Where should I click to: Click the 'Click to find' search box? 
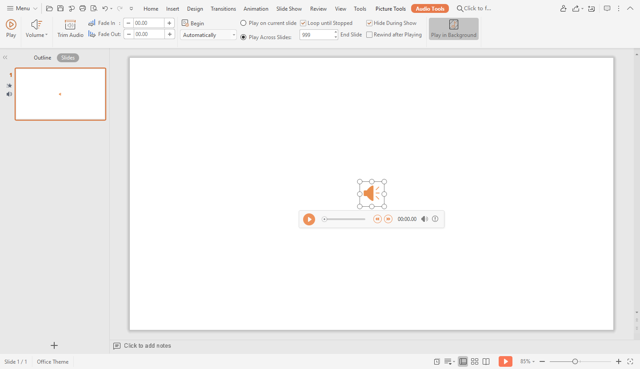[x=475, y=9]
